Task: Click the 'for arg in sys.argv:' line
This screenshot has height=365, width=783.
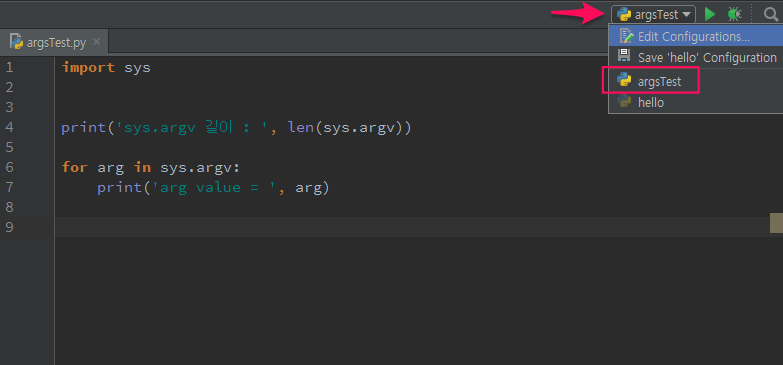Action: (150, 168)
